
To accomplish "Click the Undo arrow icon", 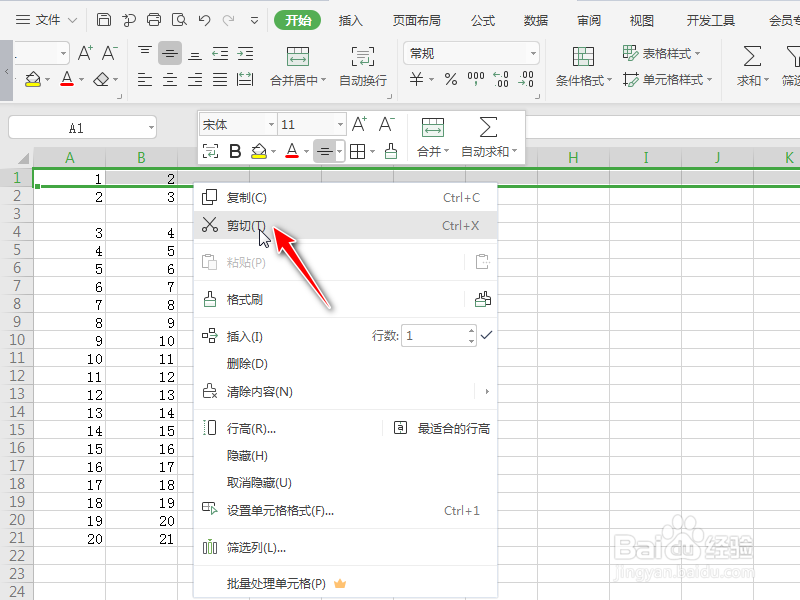I will click(204, 19).
